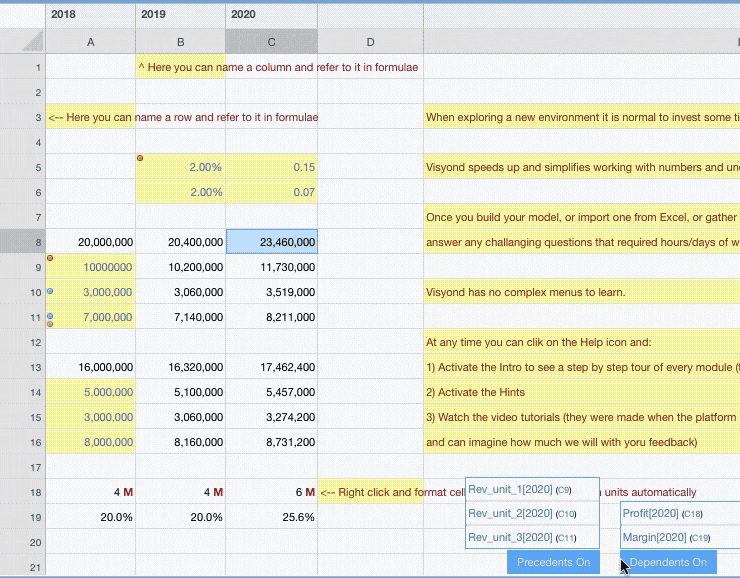
Task: Click the red marker in cell A9
Action: [50, 258]
